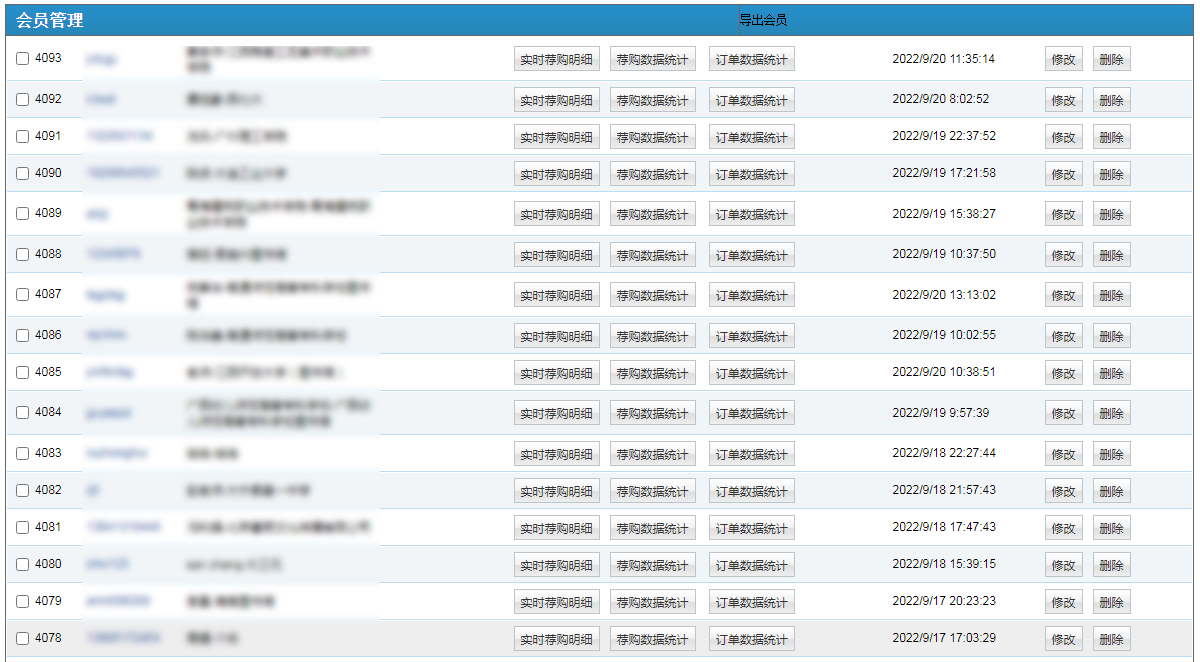Tick the checkbox for member 4078
Viewport: 1200px width, 662px height.
[23, 639]
